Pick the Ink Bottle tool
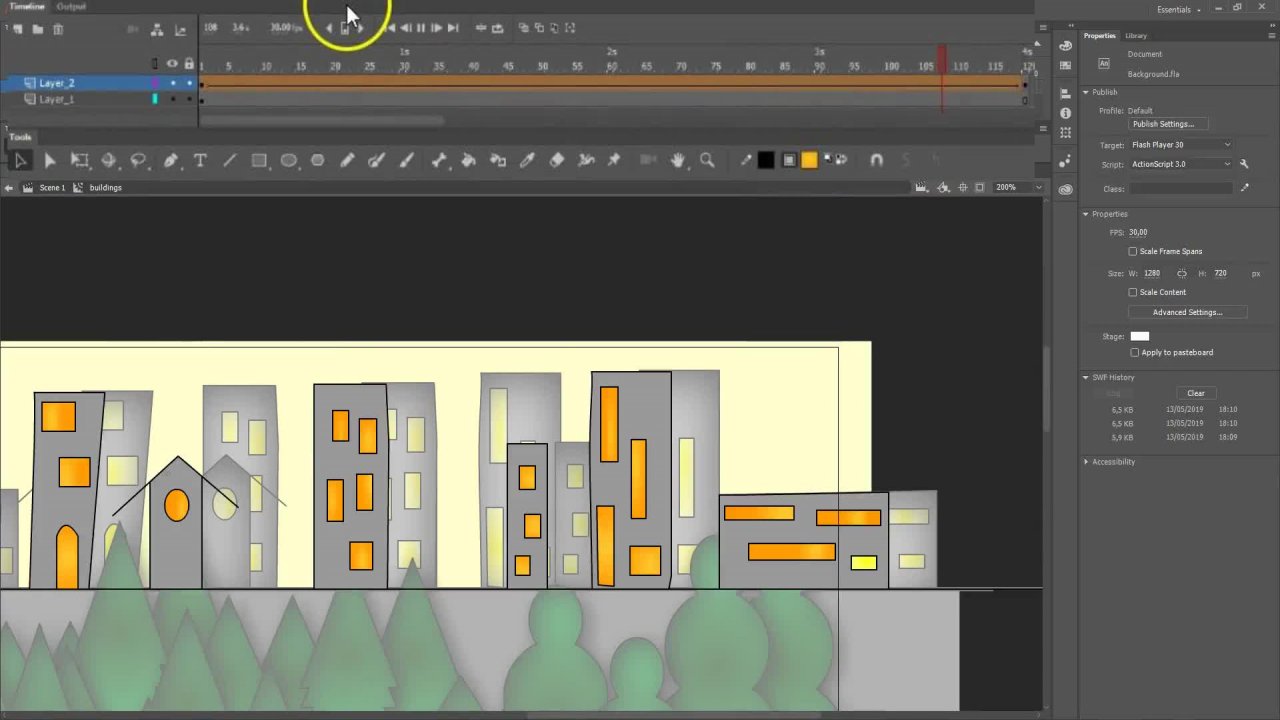Screen dimensions: 1280x720 [498, 160]
